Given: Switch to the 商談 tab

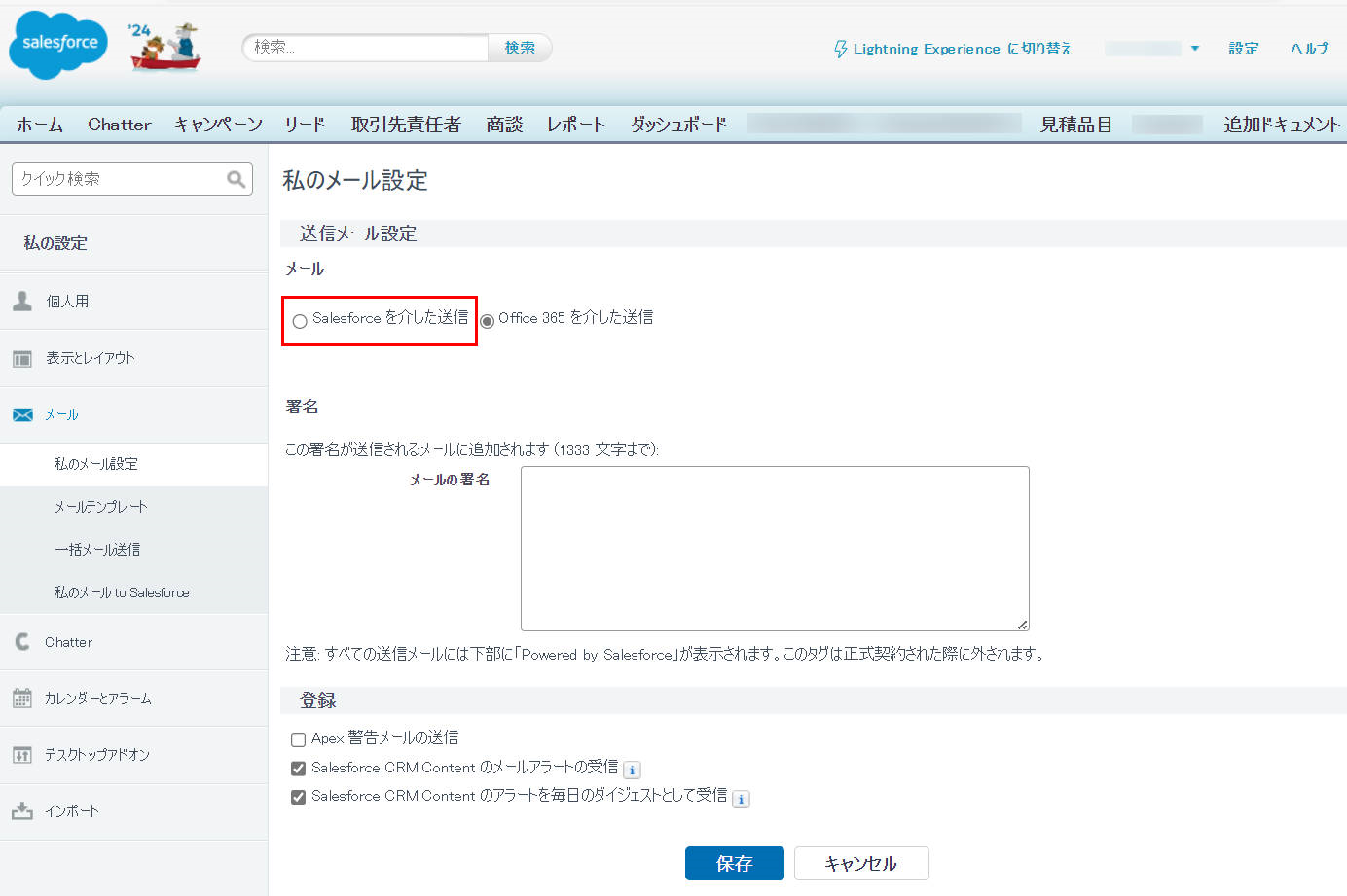Looking at the screenshot, I should [504, 124].
